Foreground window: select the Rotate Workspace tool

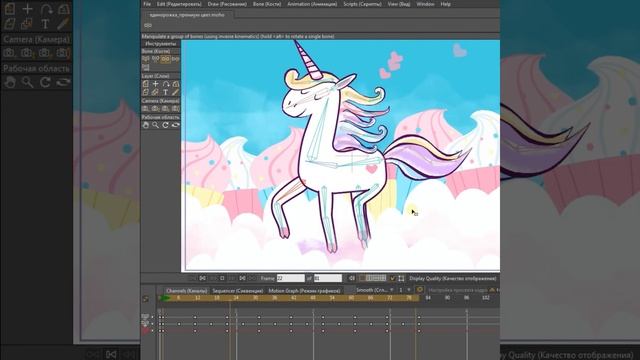[x=165, y=125]
